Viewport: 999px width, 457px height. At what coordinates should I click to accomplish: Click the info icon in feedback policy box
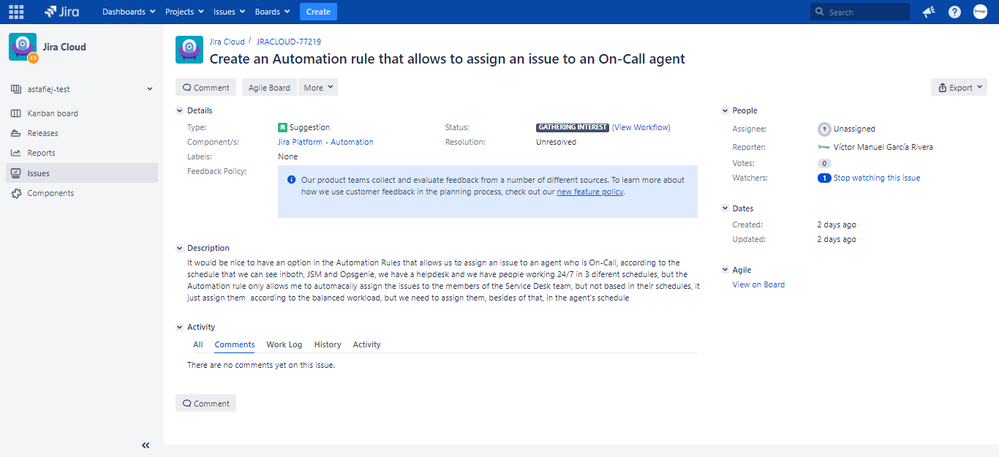pos(291,180)
